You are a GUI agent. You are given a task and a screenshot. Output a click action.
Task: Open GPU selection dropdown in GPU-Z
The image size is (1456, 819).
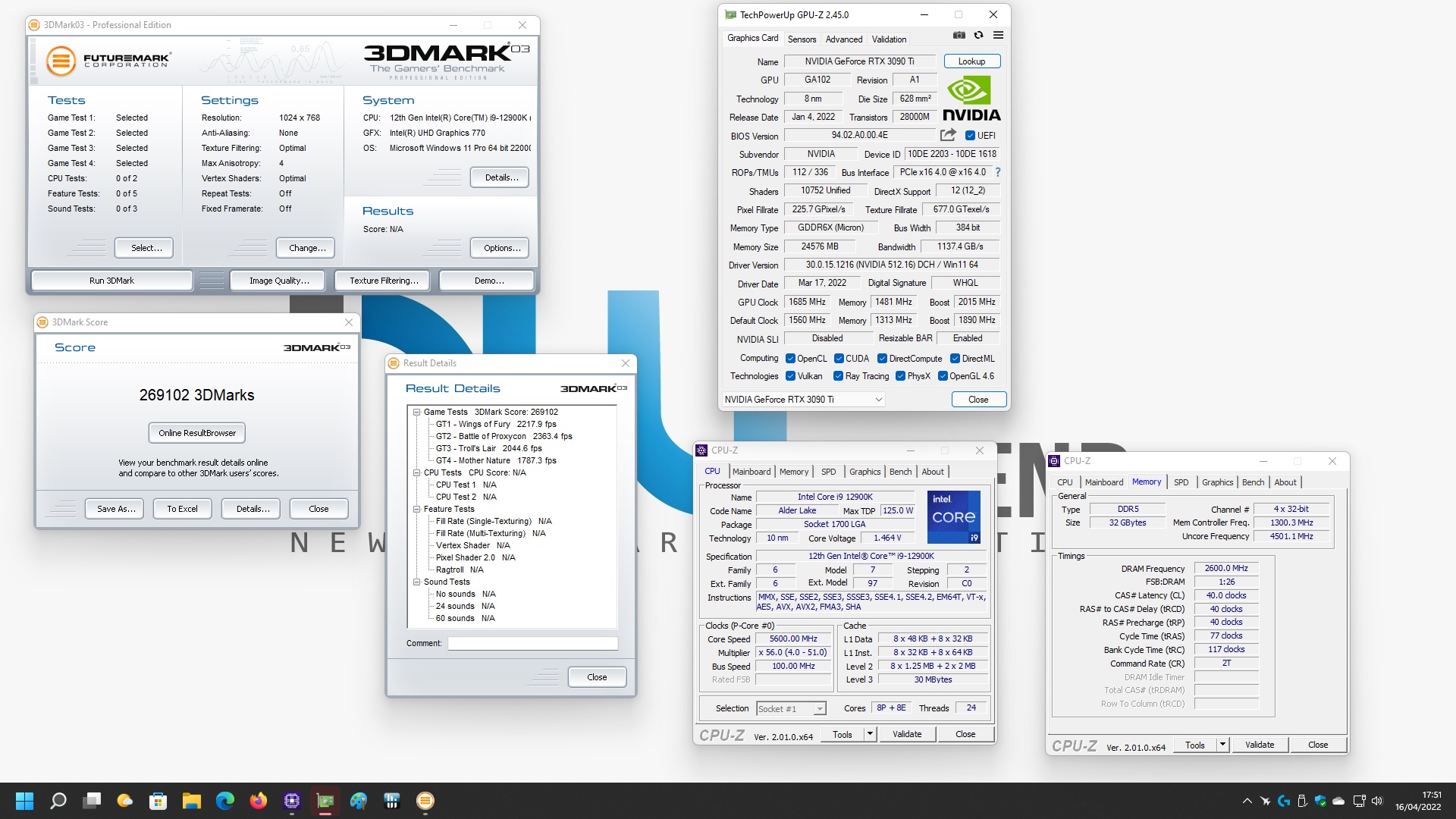[x=803, y=400]
